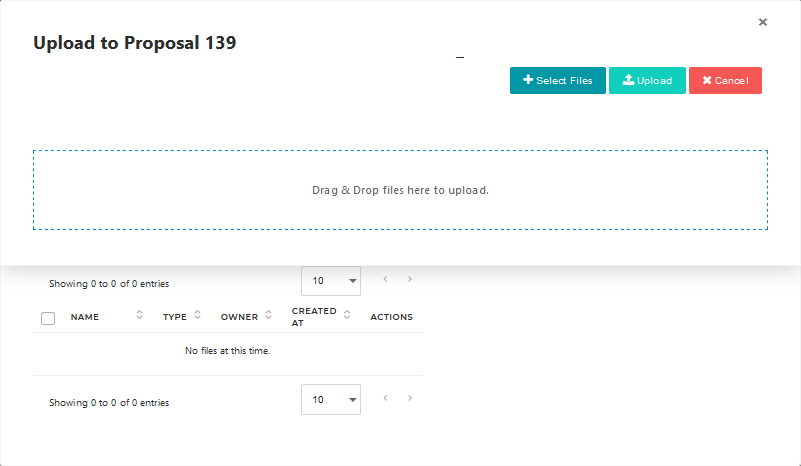Screen dimensions: 801x466
Task: Click the 'No files at this time.' message
Action: pos(227,351)
